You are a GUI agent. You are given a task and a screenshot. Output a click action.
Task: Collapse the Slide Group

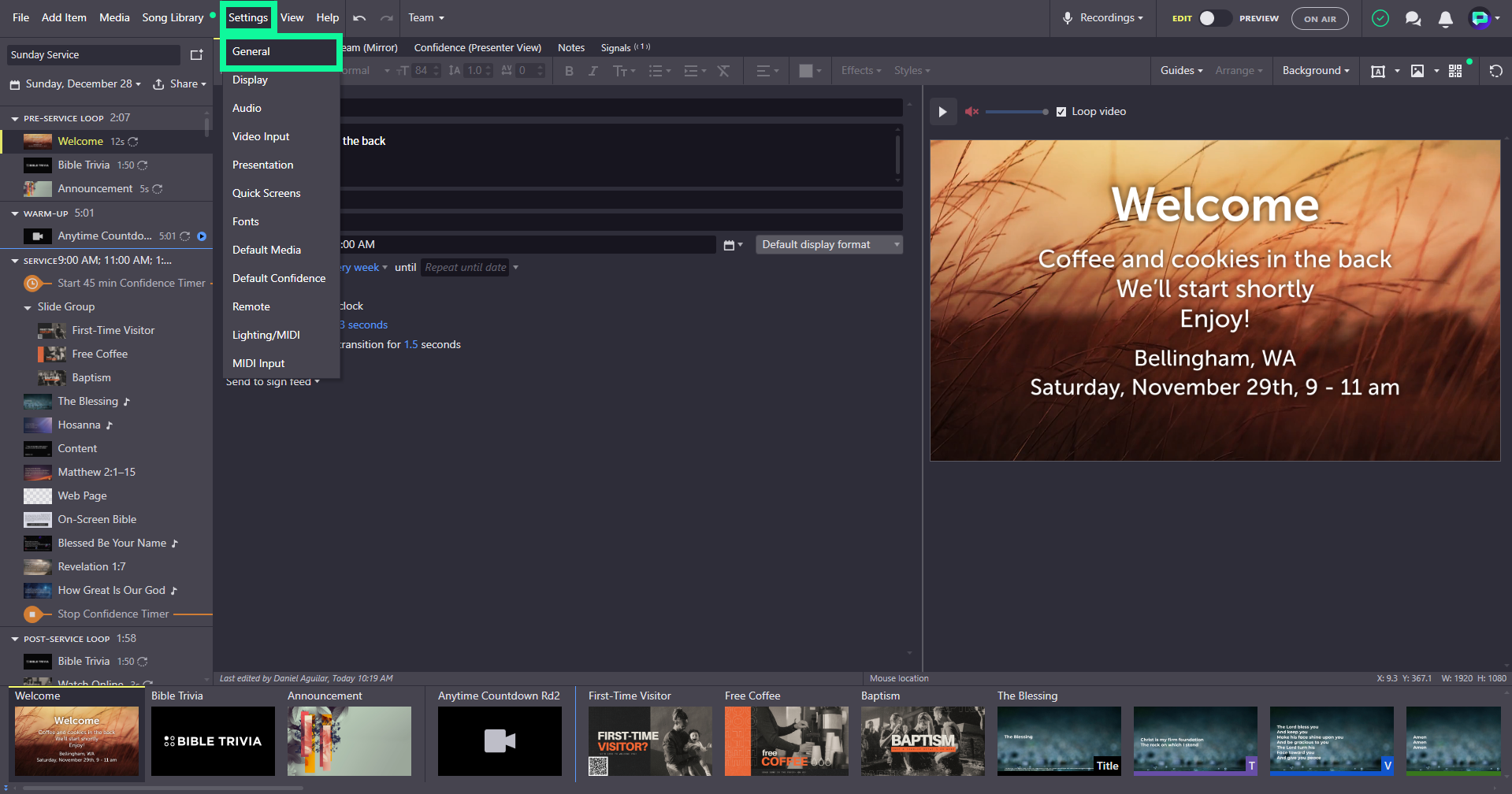coord(28,308)
